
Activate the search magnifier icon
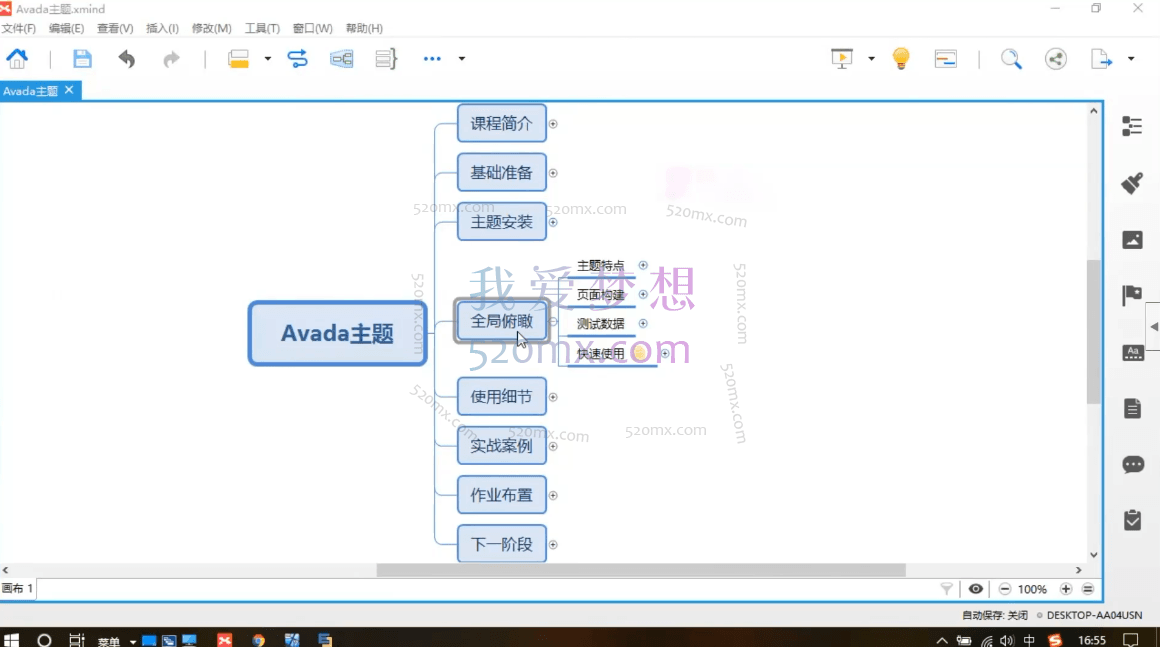(x=1011, y=58)
